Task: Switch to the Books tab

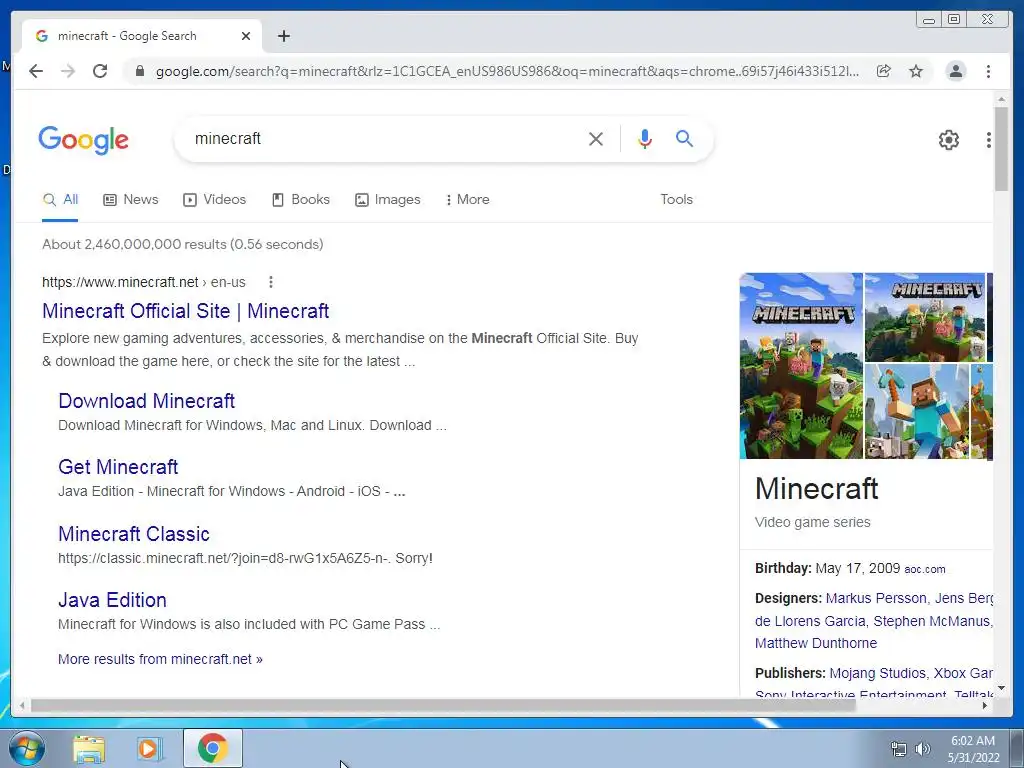Action: pos(300,200)
